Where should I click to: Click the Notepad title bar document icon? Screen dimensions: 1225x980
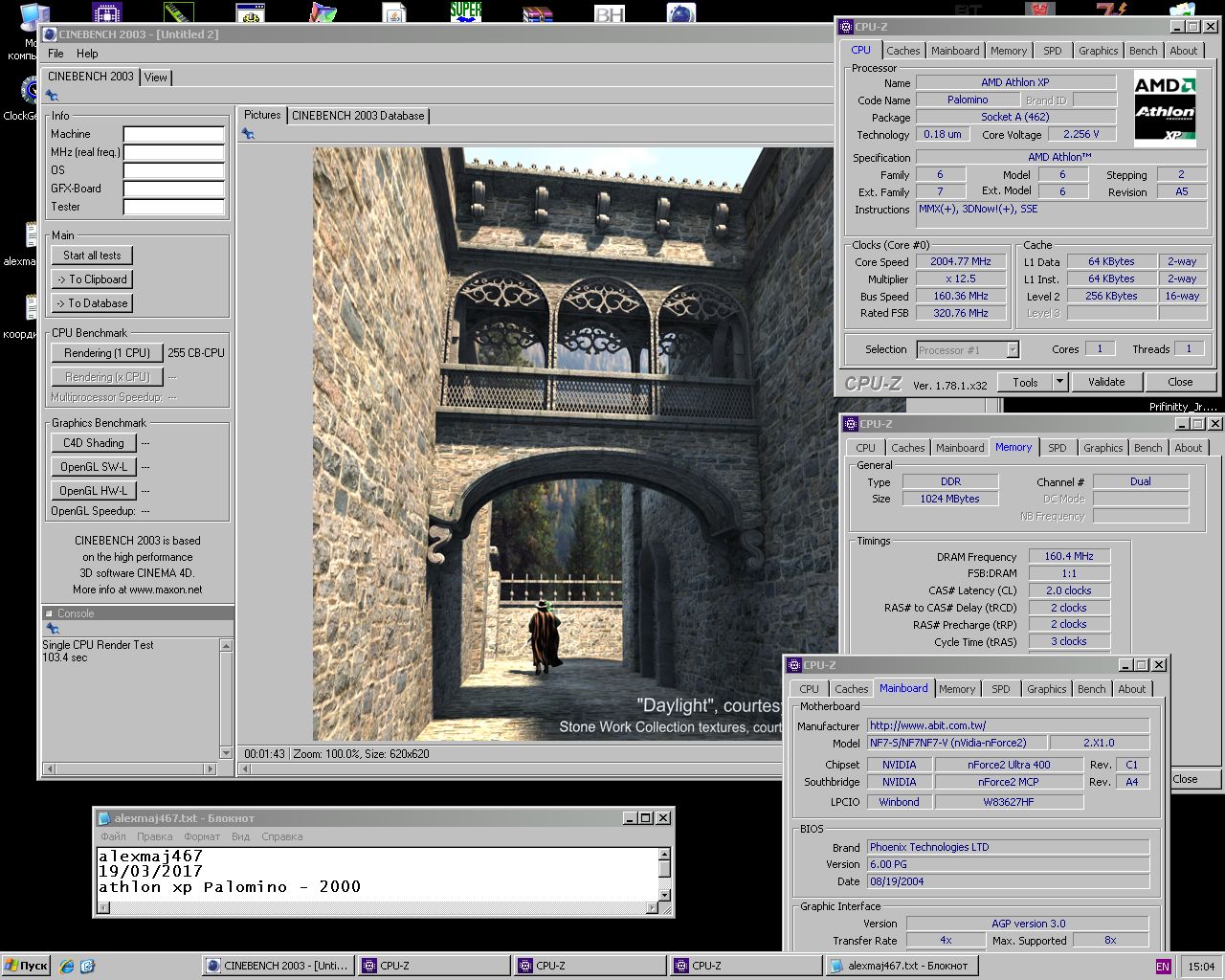[x=104, y=817]
